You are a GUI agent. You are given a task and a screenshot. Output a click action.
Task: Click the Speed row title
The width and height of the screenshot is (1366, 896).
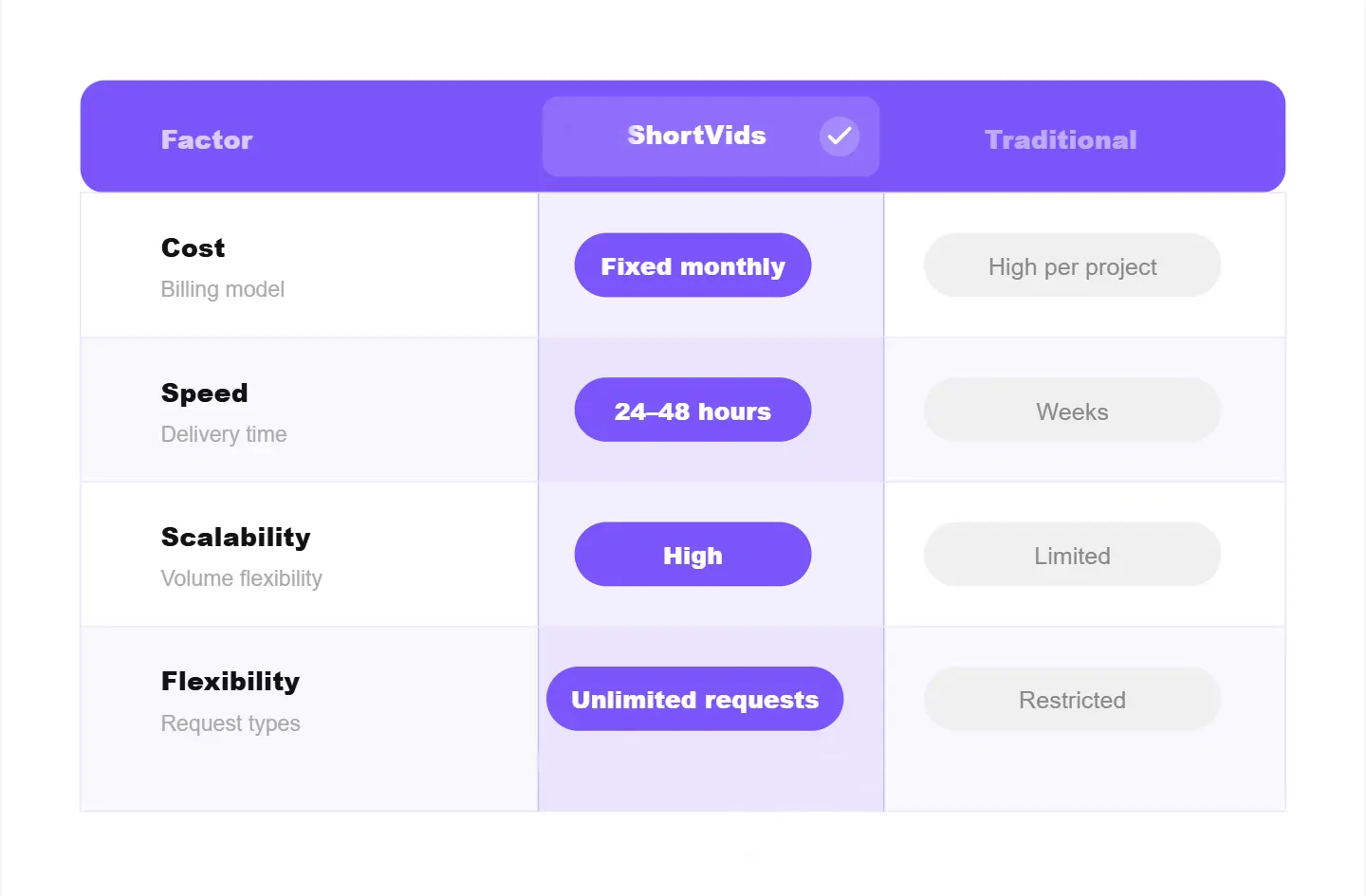point(205,393)
